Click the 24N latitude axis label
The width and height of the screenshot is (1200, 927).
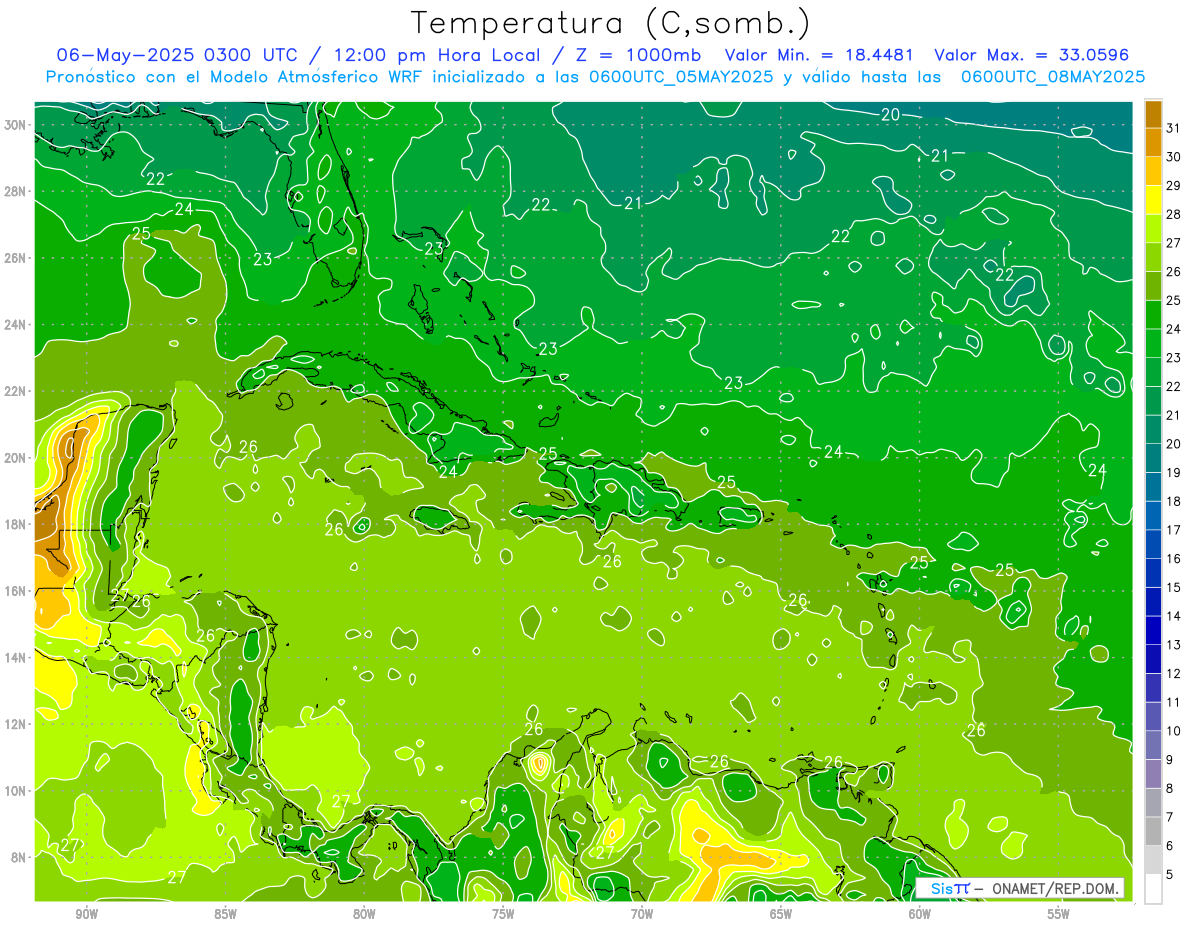pyautogui.click(x=15, y=325)
